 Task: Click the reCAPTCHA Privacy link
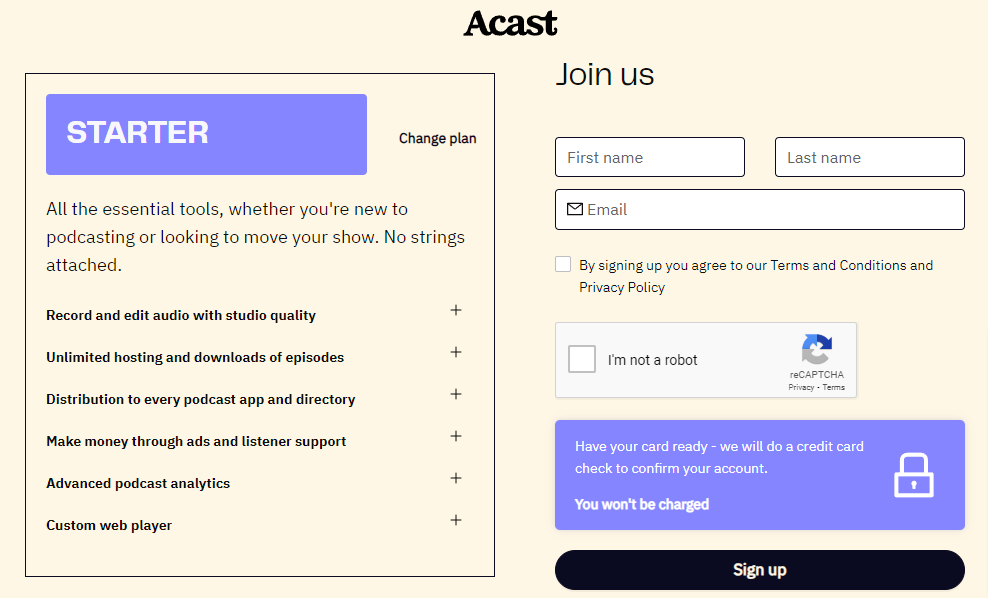coord(801,388)
